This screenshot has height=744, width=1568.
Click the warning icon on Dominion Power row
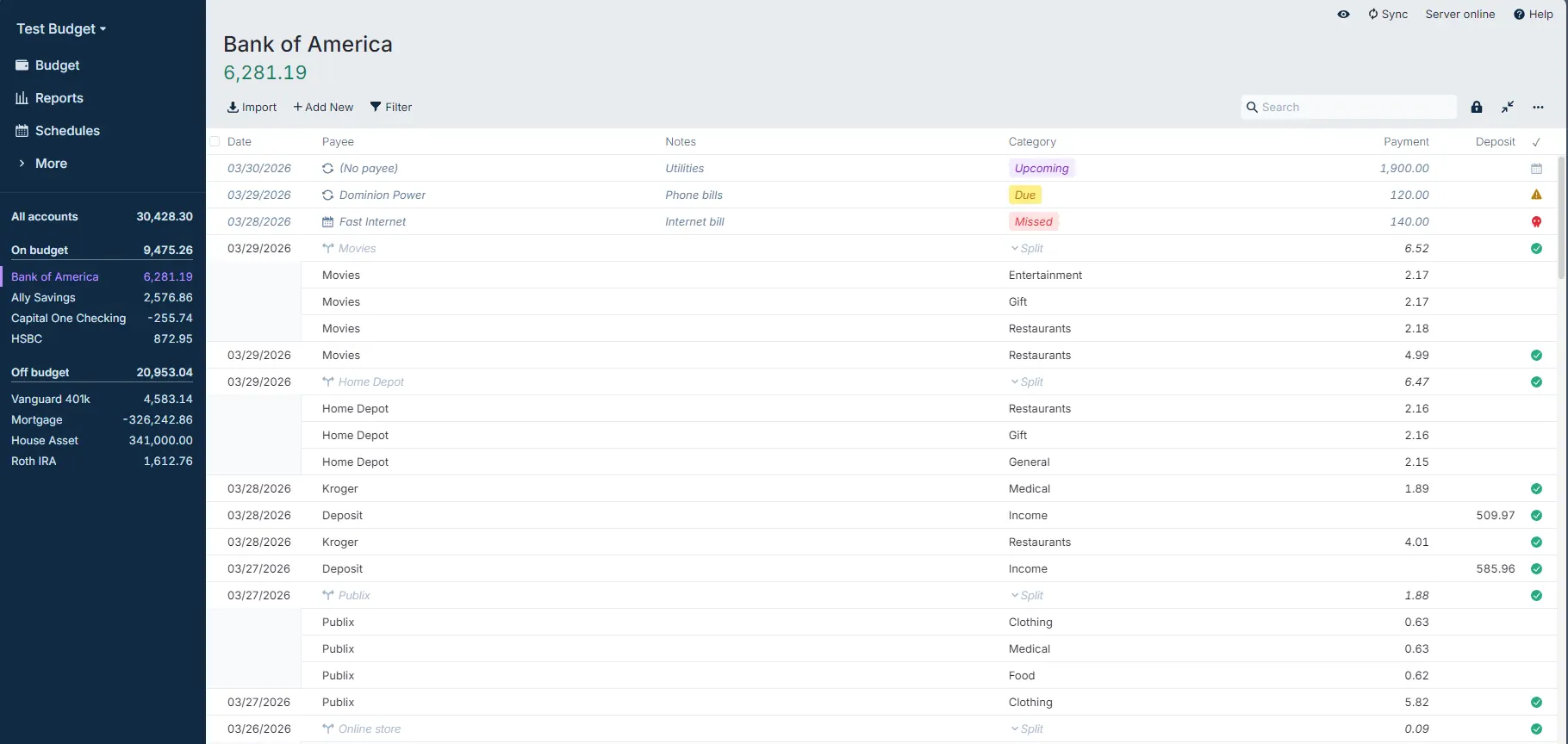pyautogui.click(x=1536, y=195)
